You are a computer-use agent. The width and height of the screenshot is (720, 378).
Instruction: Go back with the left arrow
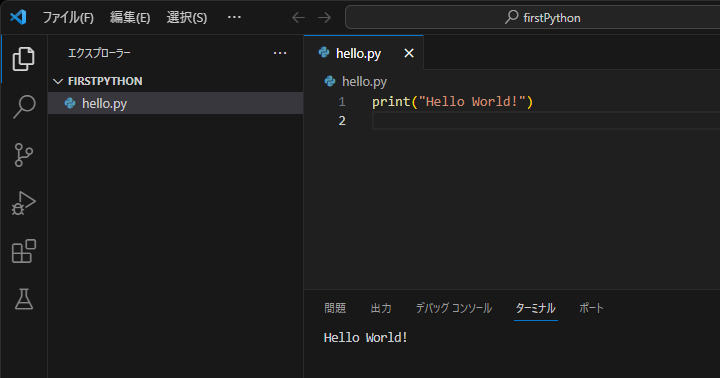click(298, 17)
